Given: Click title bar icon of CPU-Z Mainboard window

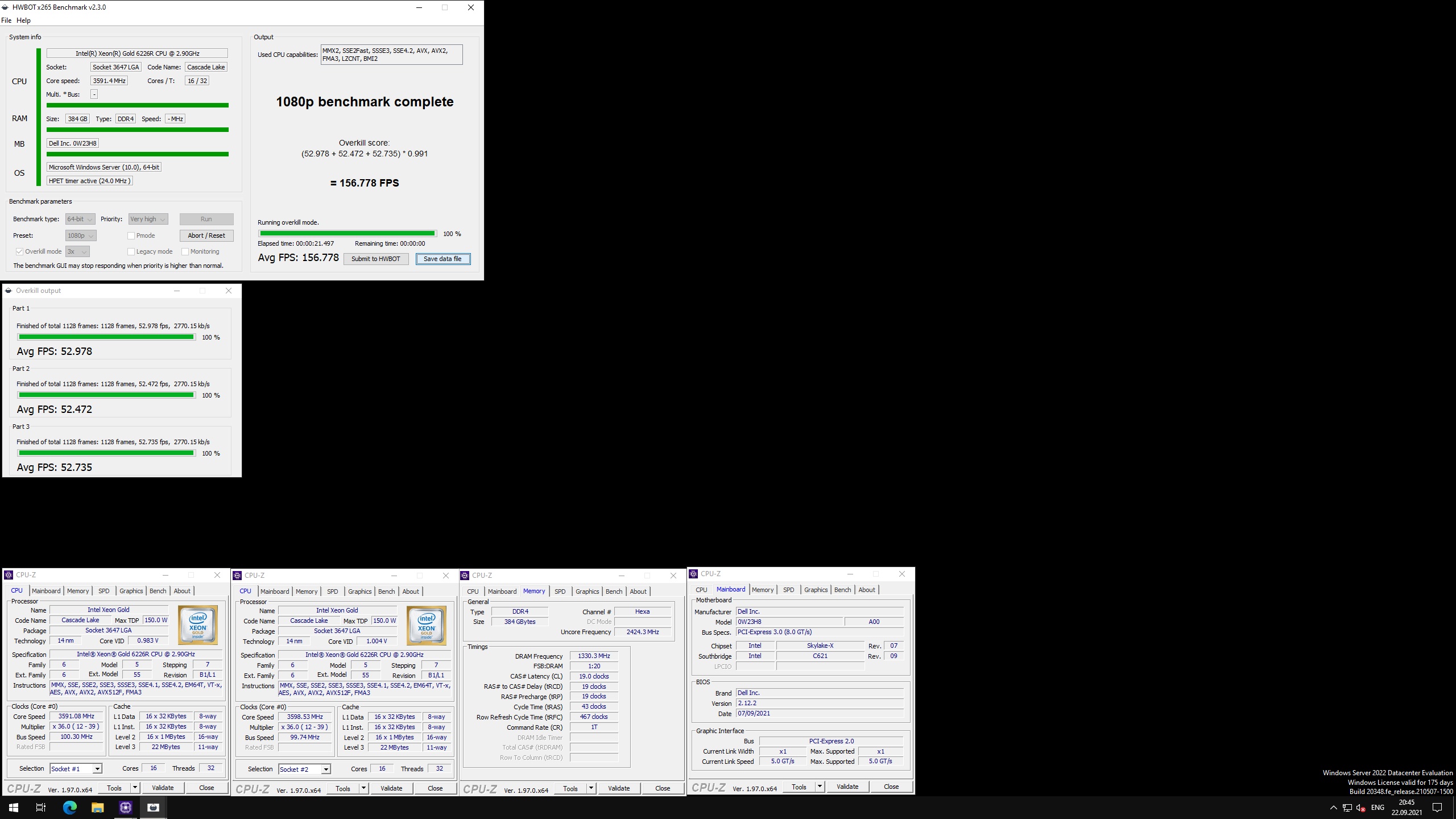Looking at the screenshot, I should 693,574.
